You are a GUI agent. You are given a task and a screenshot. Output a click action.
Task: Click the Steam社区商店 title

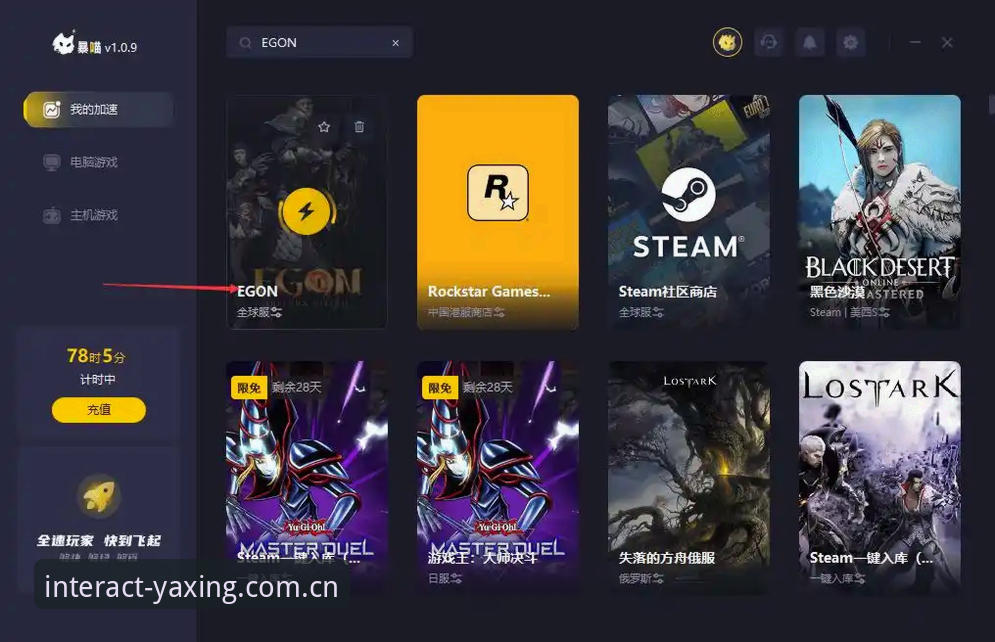[668, 291]
